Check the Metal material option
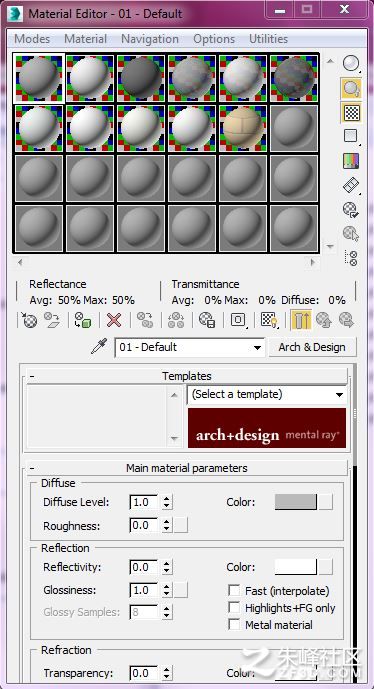The width and height of the screenshot is (374, 689). coord(234,625)
